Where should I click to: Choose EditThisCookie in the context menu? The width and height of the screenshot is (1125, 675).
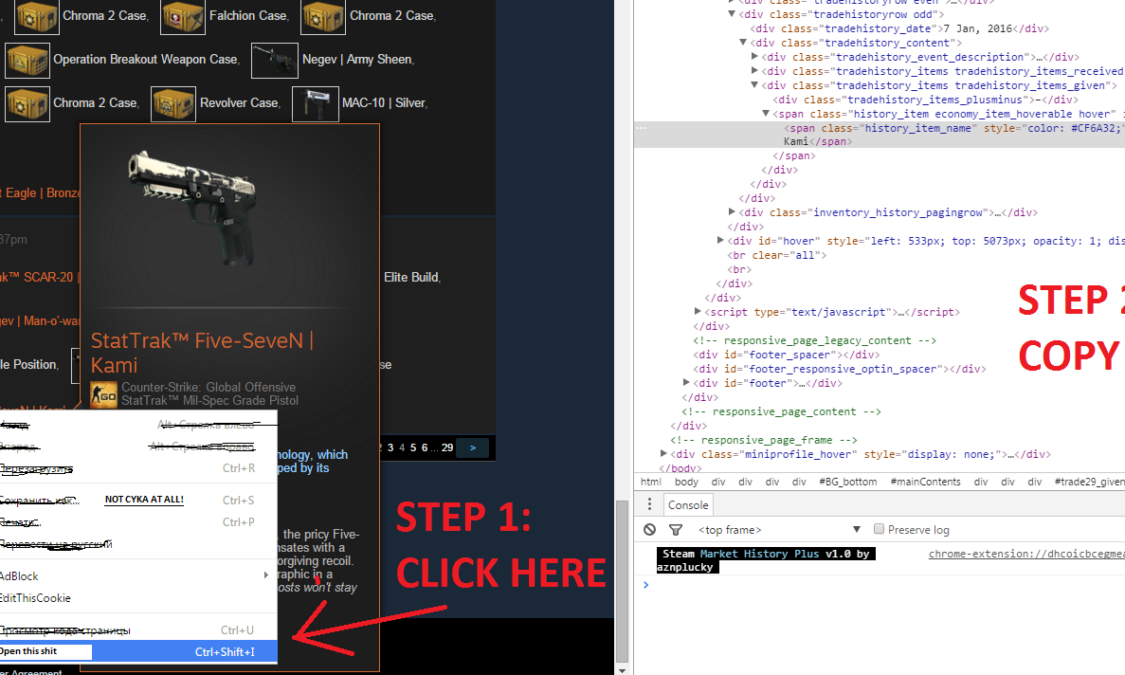click(137, 598)
